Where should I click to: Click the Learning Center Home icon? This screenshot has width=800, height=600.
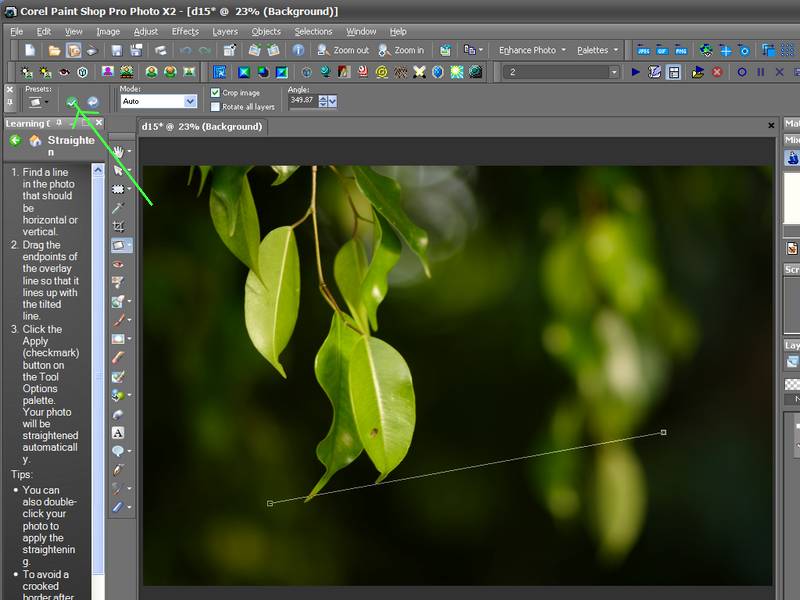coord(35,141)
